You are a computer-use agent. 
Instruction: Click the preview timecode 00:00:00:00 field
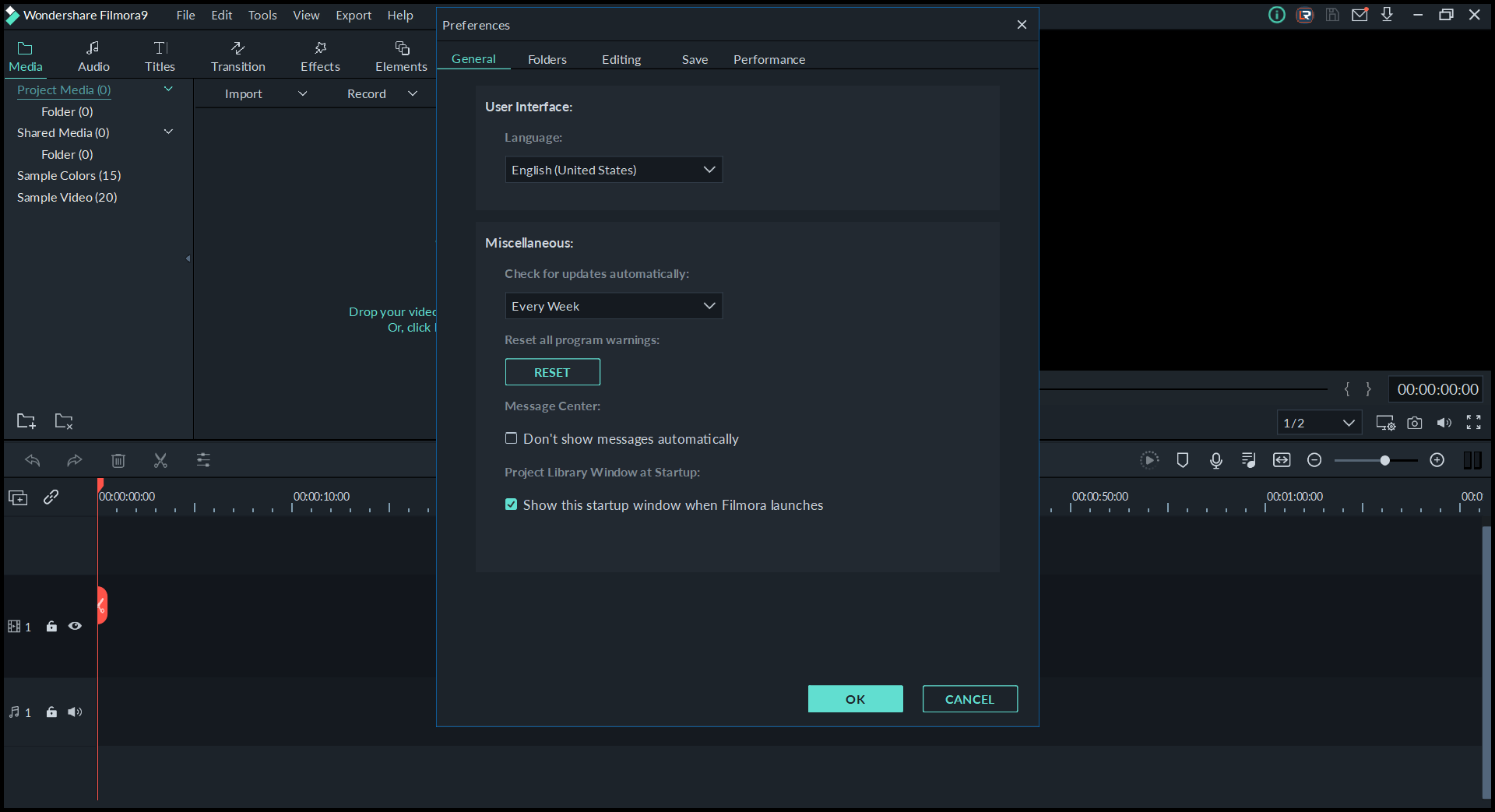(x=1437, y=389)
